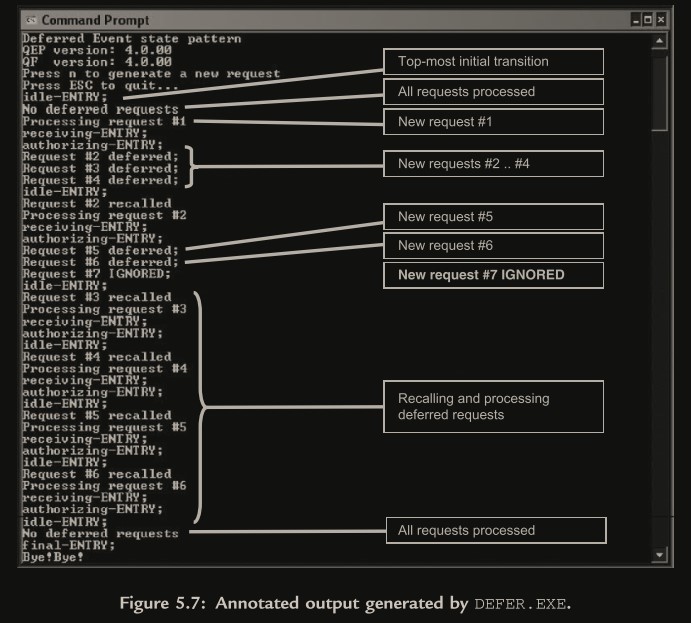Click the 'New request #6' annotation box
Viewport: 691px width, 623px height.
coord(493,245)
